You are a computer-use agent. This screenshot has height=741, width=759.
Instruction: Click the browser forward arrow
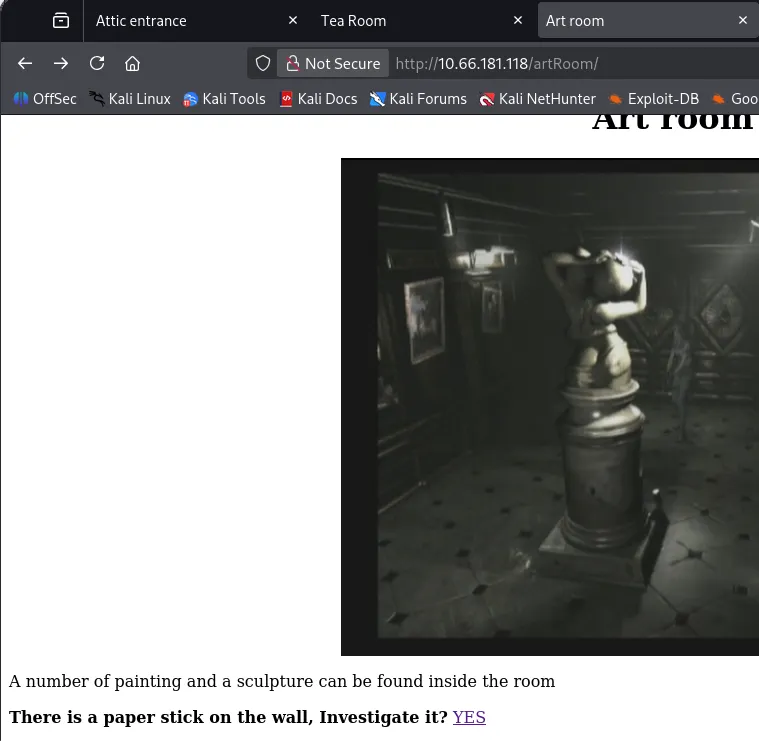(x=61, y=63)
